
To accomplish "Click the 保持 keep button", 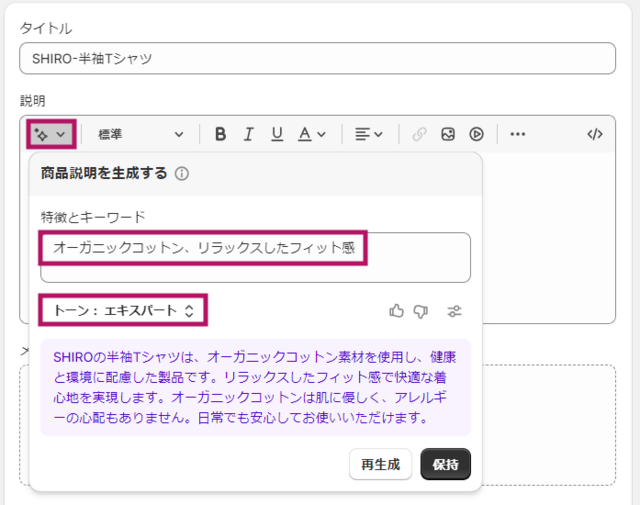I will pos(445,464).
